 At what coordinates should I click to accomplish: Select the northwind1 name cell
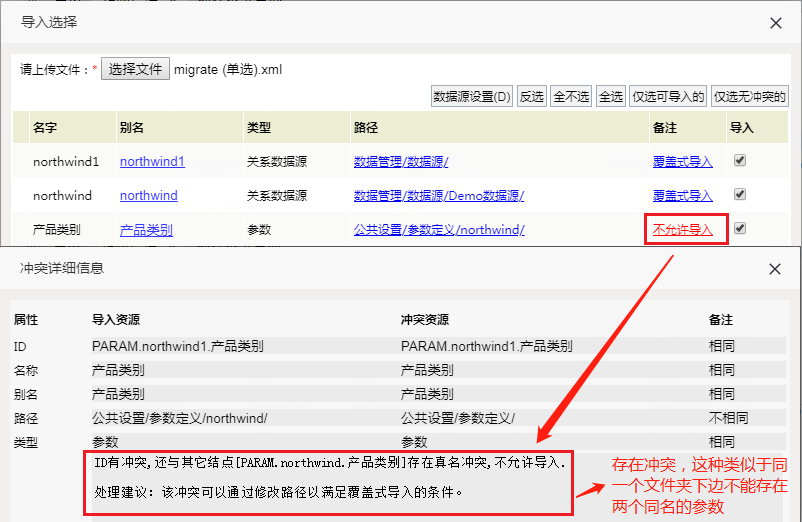(65, 162)
